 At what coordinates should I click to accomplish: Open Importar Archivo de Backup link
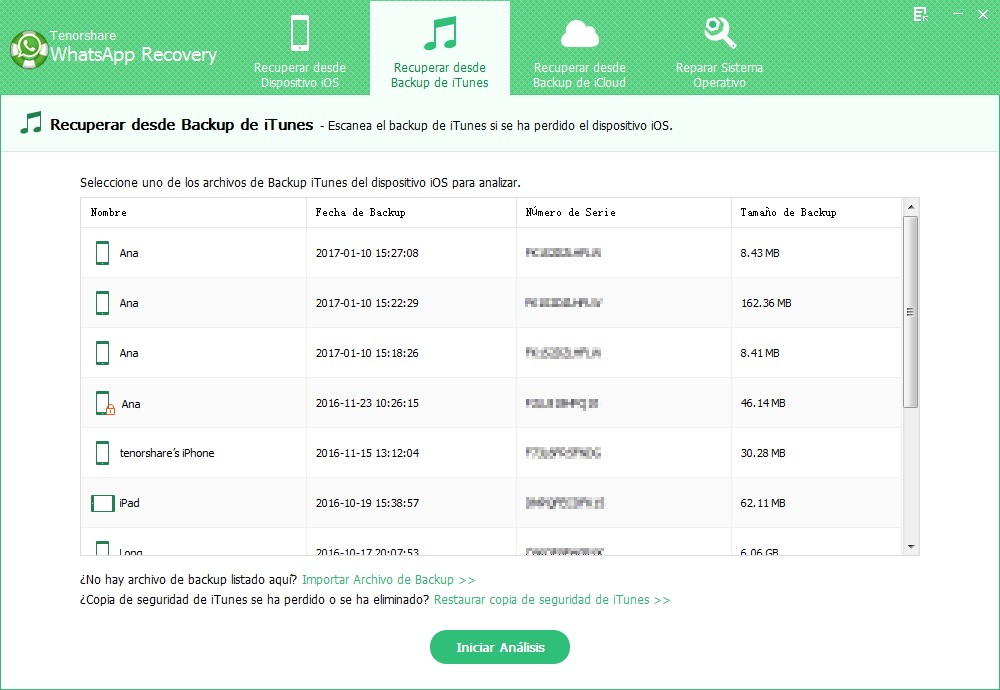point(388,580)
